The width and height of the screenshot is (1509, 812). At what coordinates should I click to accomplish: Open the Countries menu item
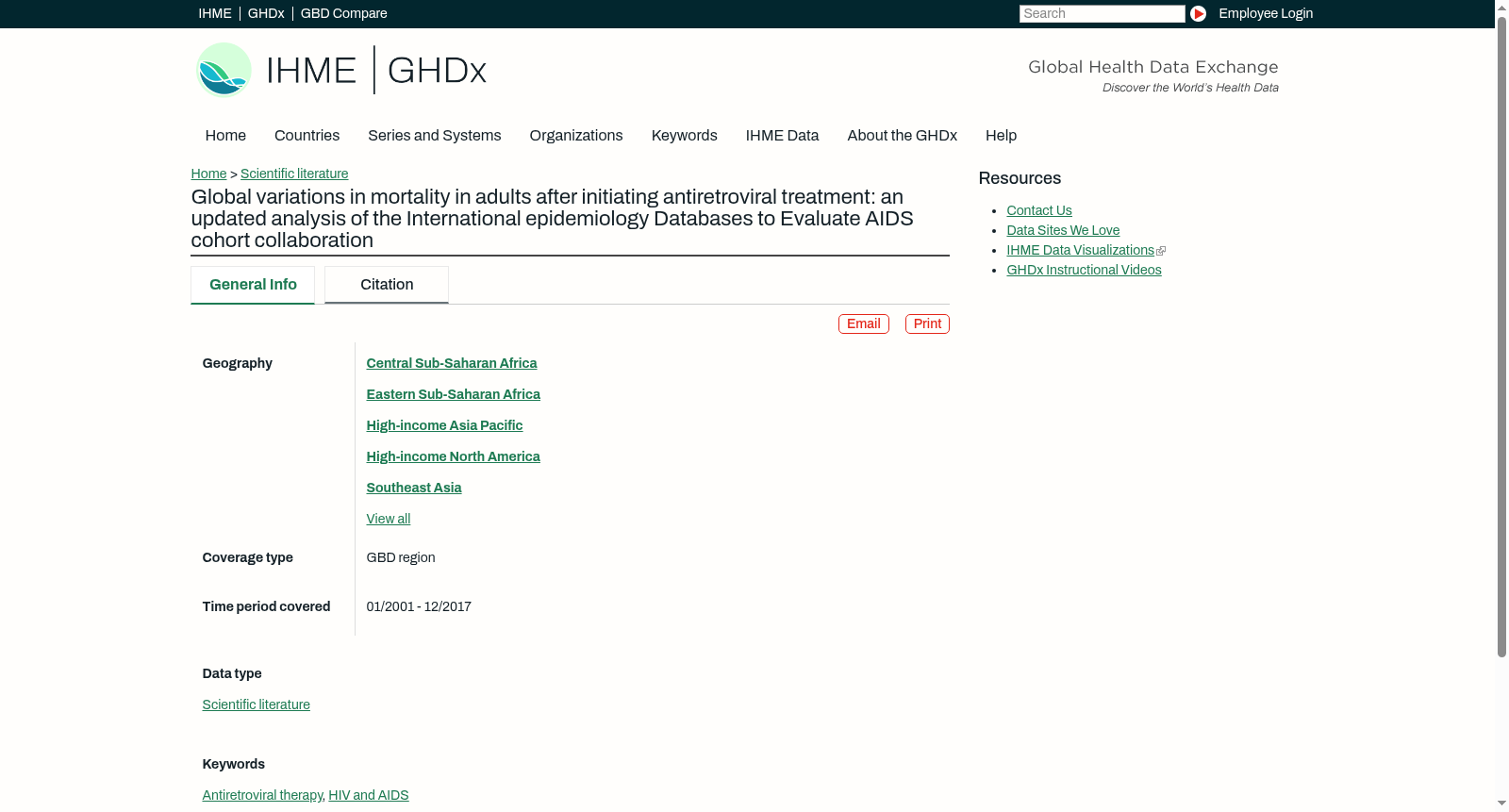tap(307, 136)
